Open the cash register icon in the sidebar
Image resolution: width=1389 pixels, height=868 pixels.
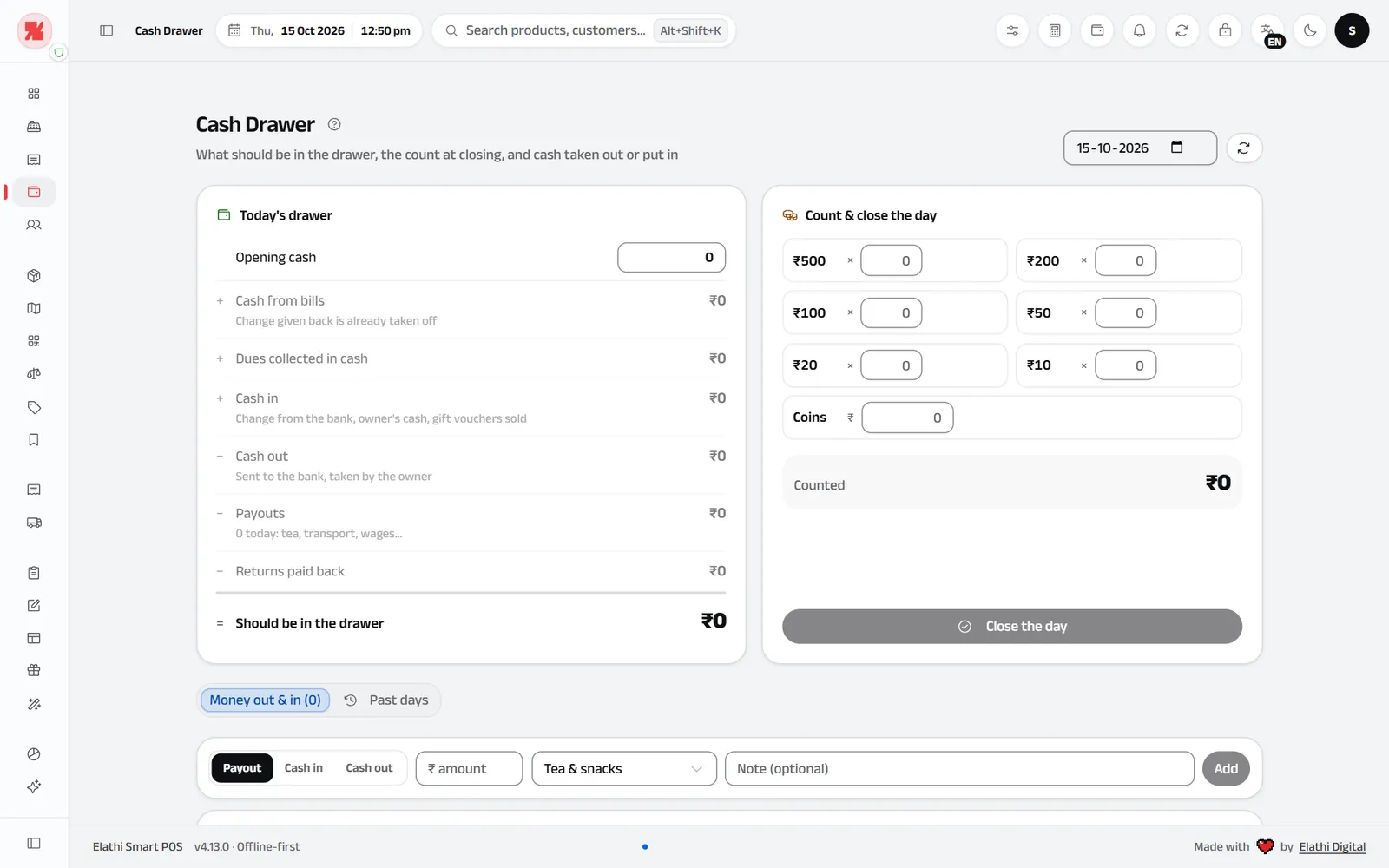click(34, 127)
